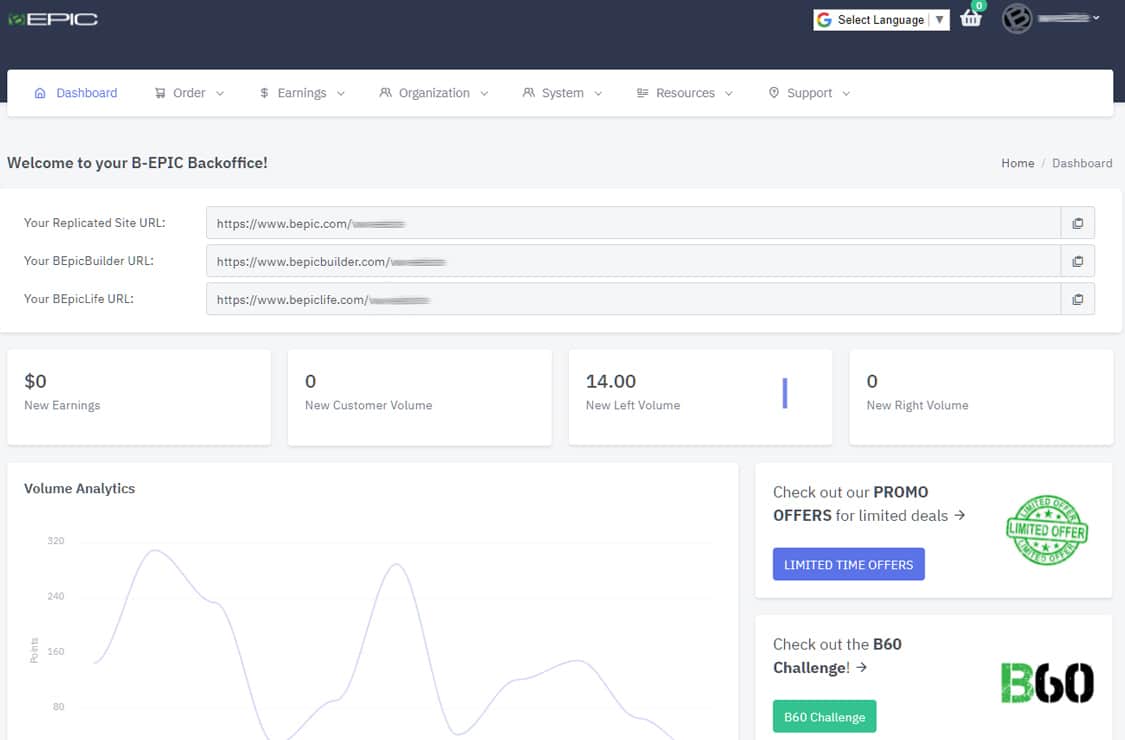Viewport: 1125px width, 740px height.
Task: Click the Support location pin icon
Action: coord(773,93)
